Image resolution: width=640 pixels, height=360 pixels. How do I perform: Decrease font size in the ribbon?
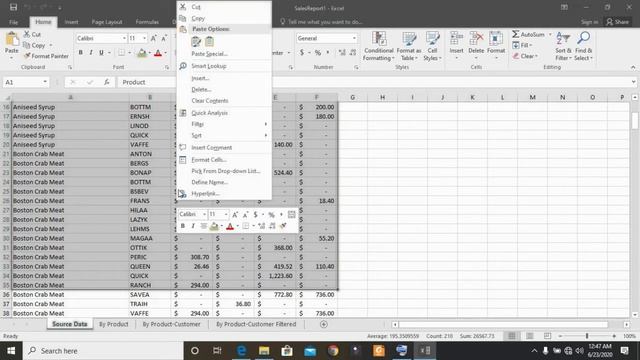[x=164, y=38]
